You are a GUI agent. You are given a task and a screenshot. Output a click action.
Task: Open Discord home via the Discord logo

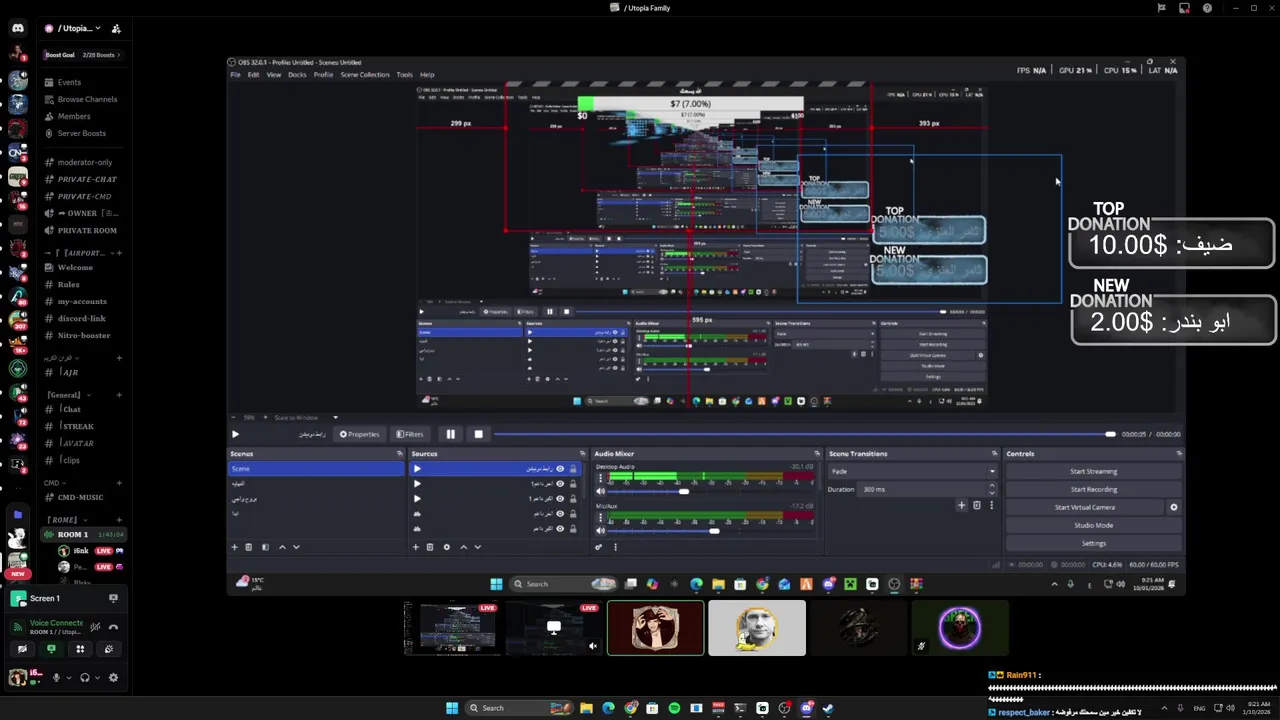click(17, 28)
